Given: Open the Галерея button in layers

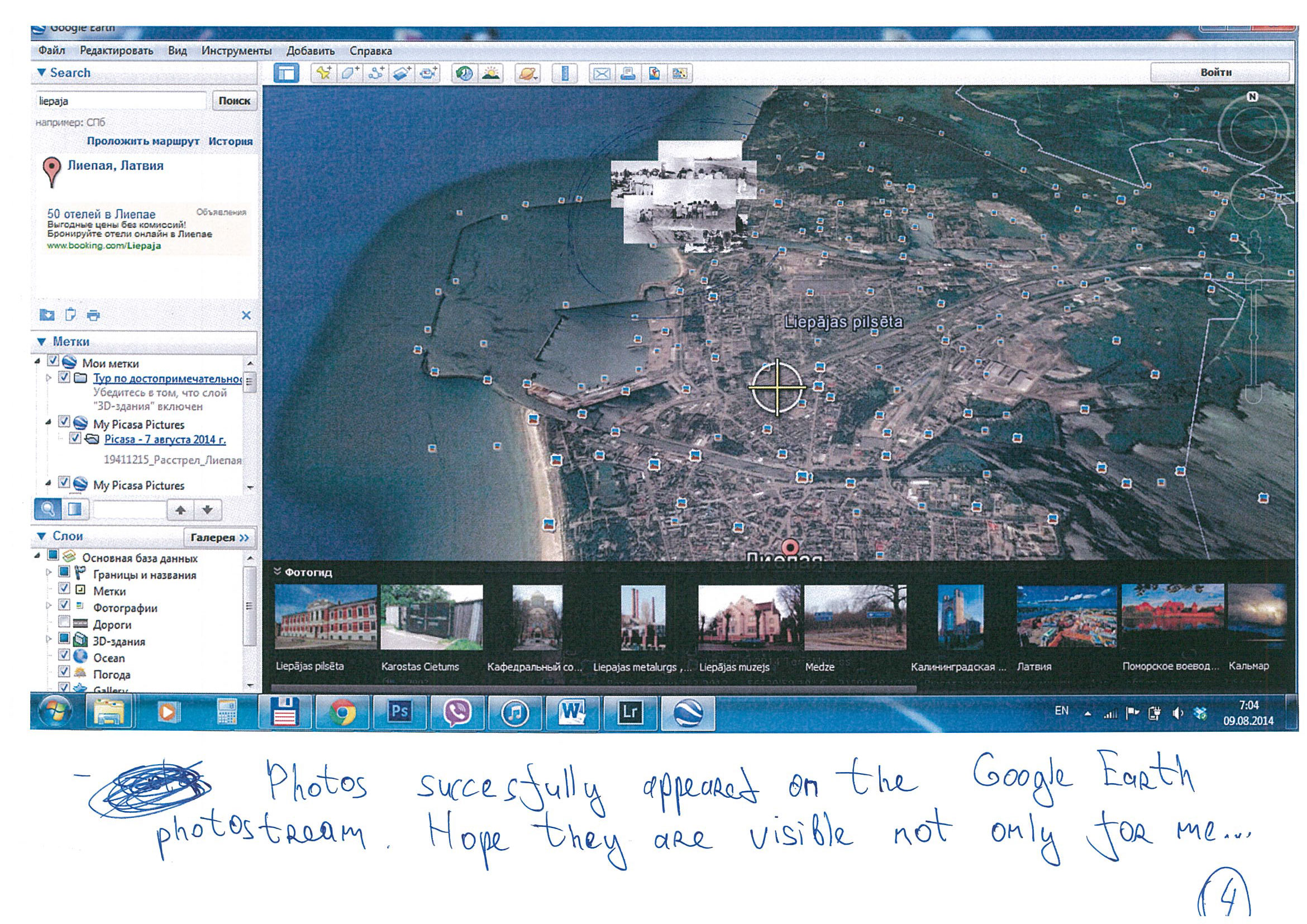Looking at the screenshot, I should 220,537.
